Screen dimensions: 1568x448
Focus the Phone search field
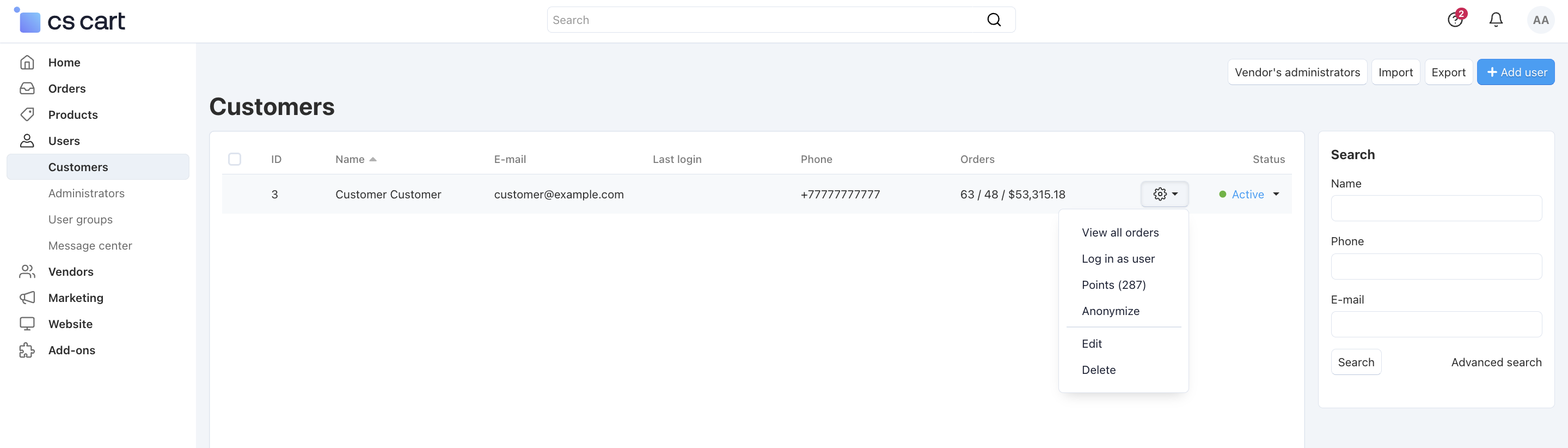pos(1436,267)
